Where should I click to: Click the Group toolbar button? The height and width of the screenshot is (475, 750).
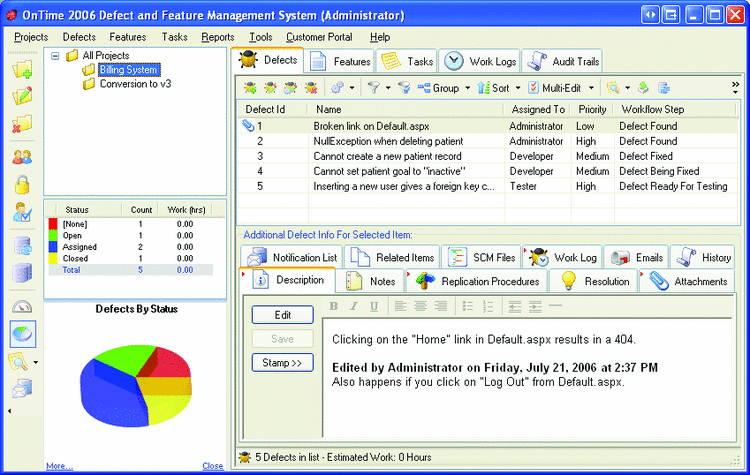point(438,88)
